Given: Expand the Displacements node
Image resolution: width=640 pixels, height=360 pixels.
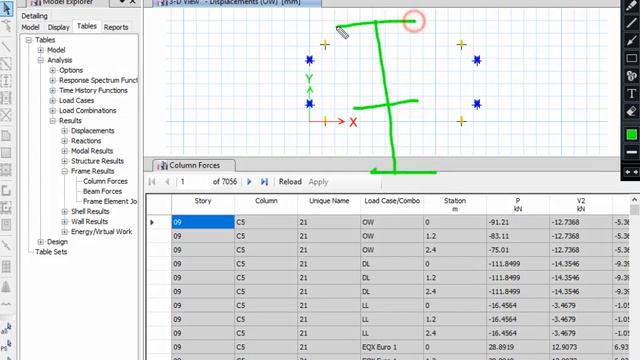Looking at the screenshot, I should point(64,131).
